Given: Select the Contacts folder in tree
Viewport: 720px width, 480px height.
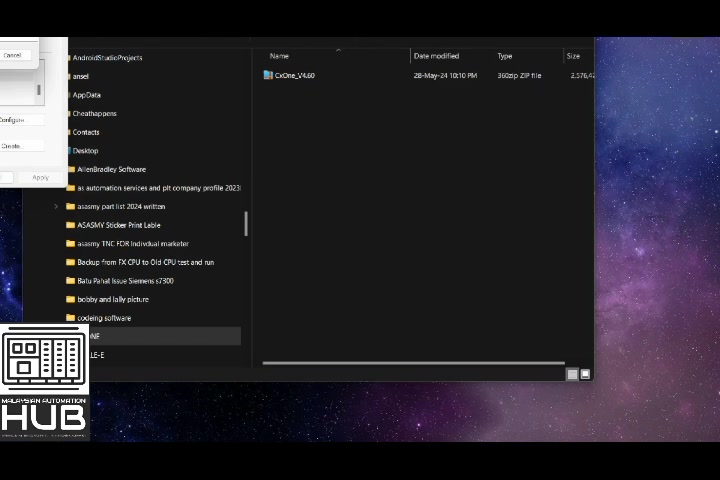Looking at the screenshot, I should 86,132.
